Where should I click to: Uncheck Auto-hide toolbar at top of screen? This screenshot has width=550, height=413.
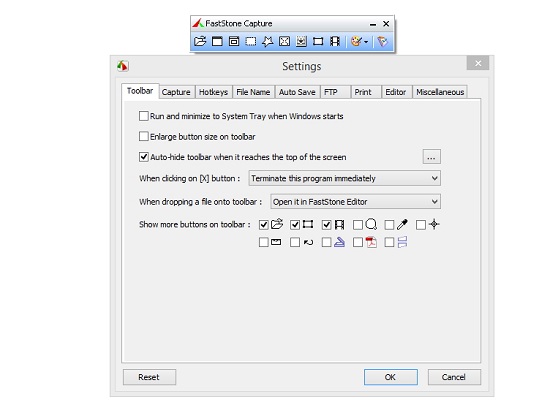click(x=143, y=157)
